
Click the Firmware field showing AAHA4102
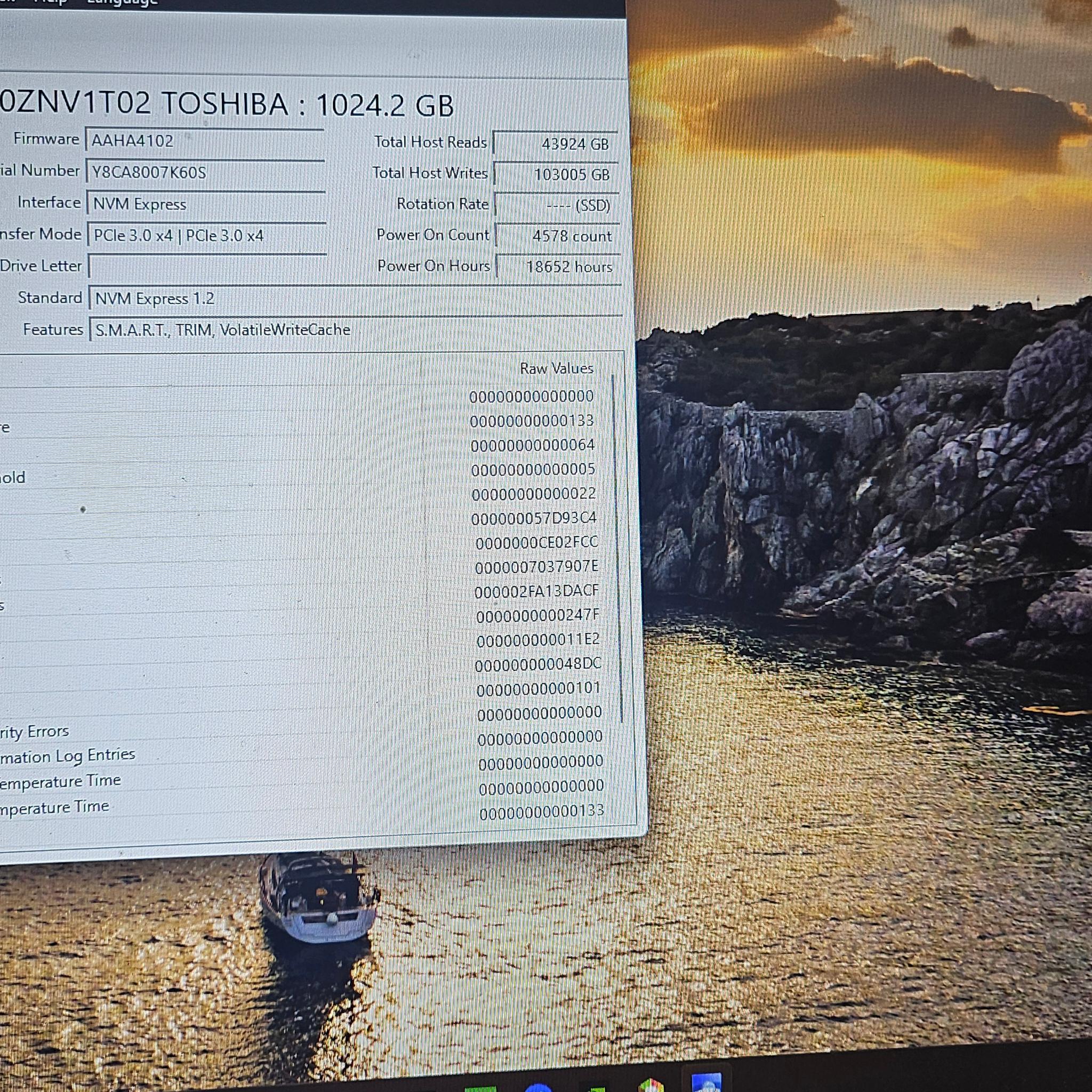[204, 141]
